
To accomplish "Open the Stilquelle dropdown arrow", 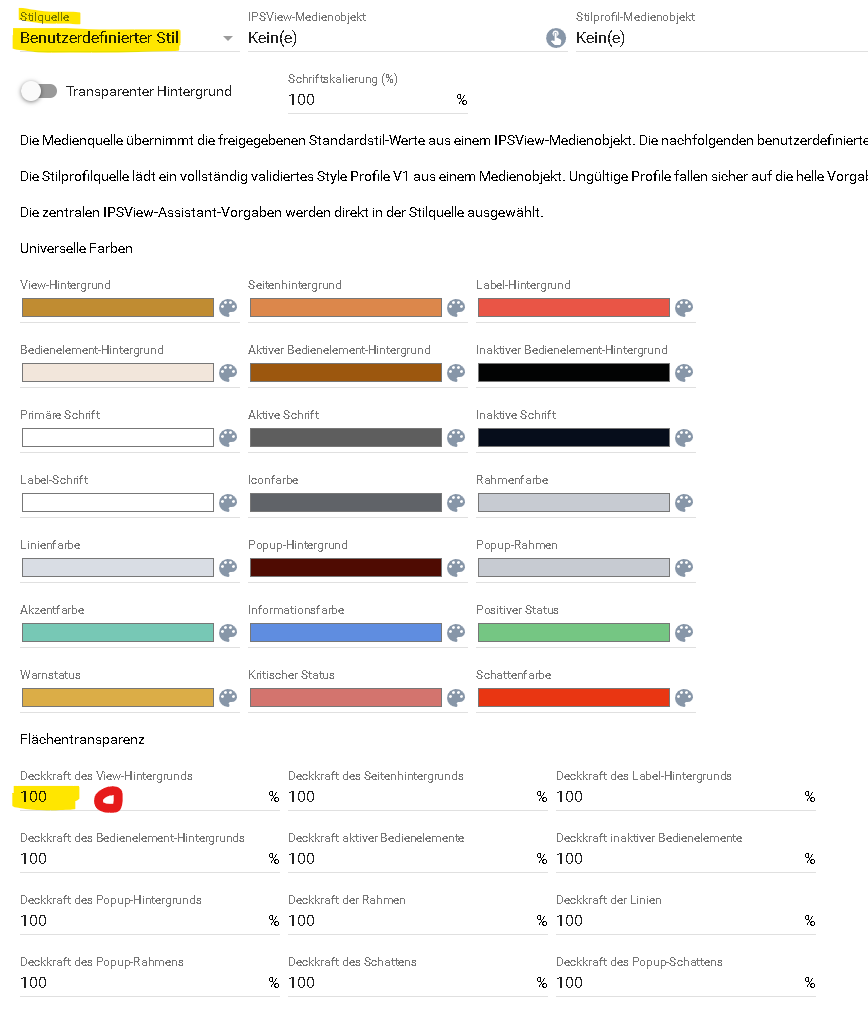I will [x=227, y=39].
